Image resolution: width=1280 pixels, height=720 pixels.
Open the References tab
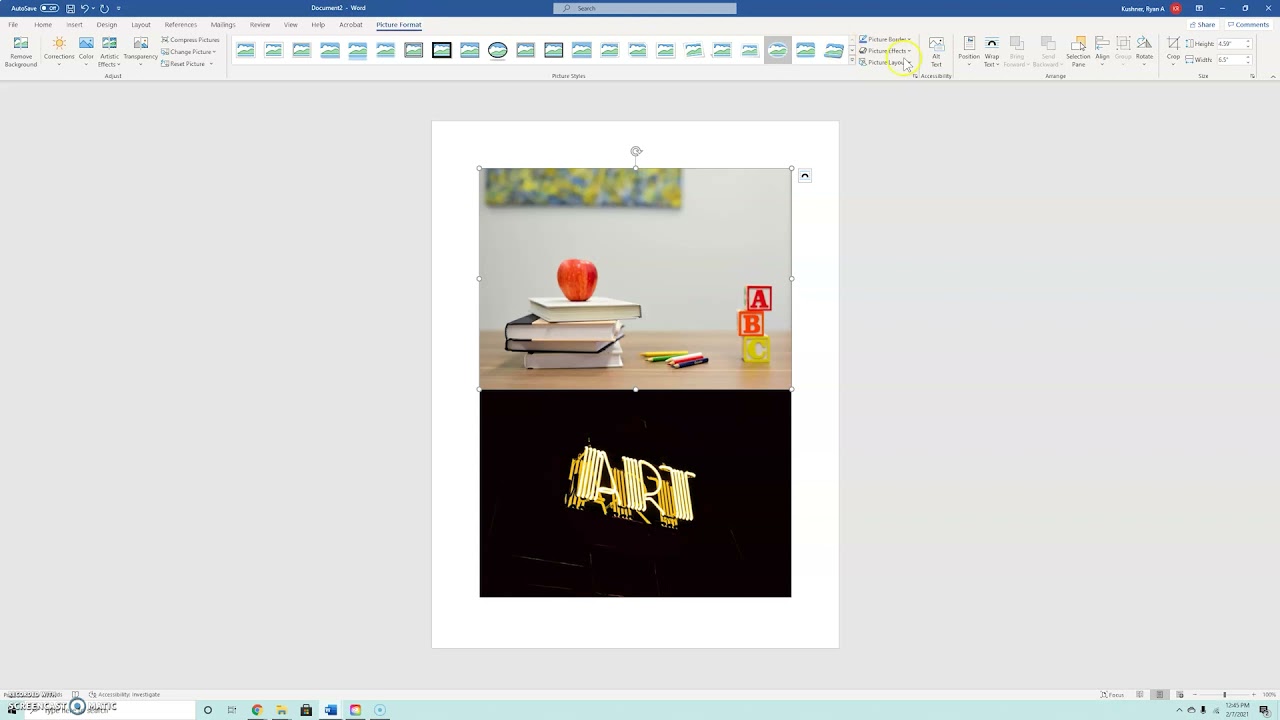(x=181, y=24)
